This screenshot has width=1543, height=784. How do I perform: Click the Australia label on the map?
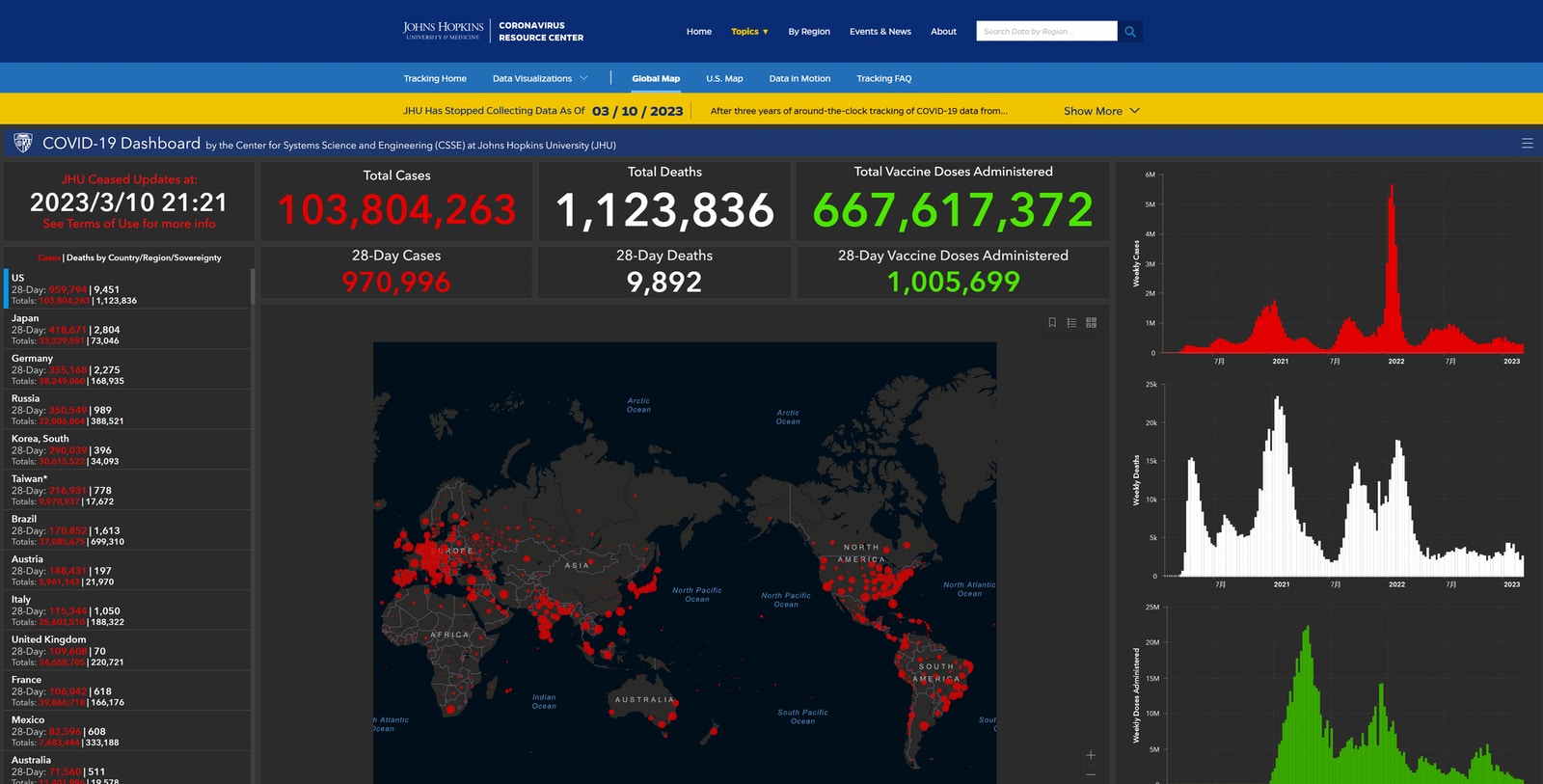coord(644,700)
